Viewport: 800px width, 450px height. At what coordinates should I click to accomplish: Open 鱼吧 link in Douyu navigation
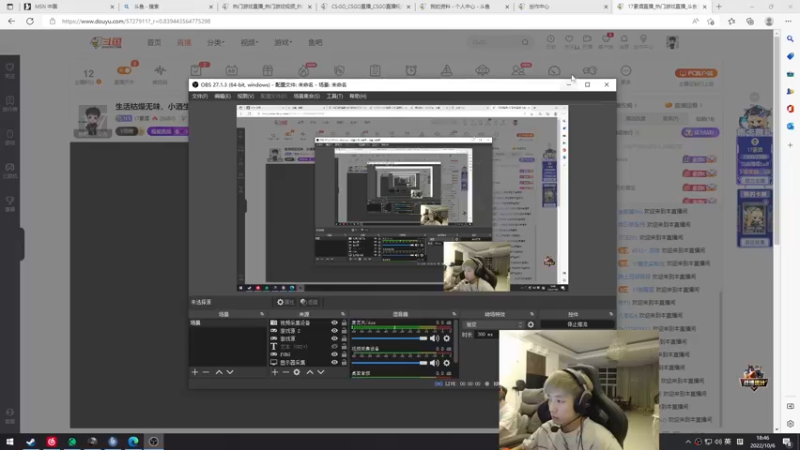(x=315, y=42)
